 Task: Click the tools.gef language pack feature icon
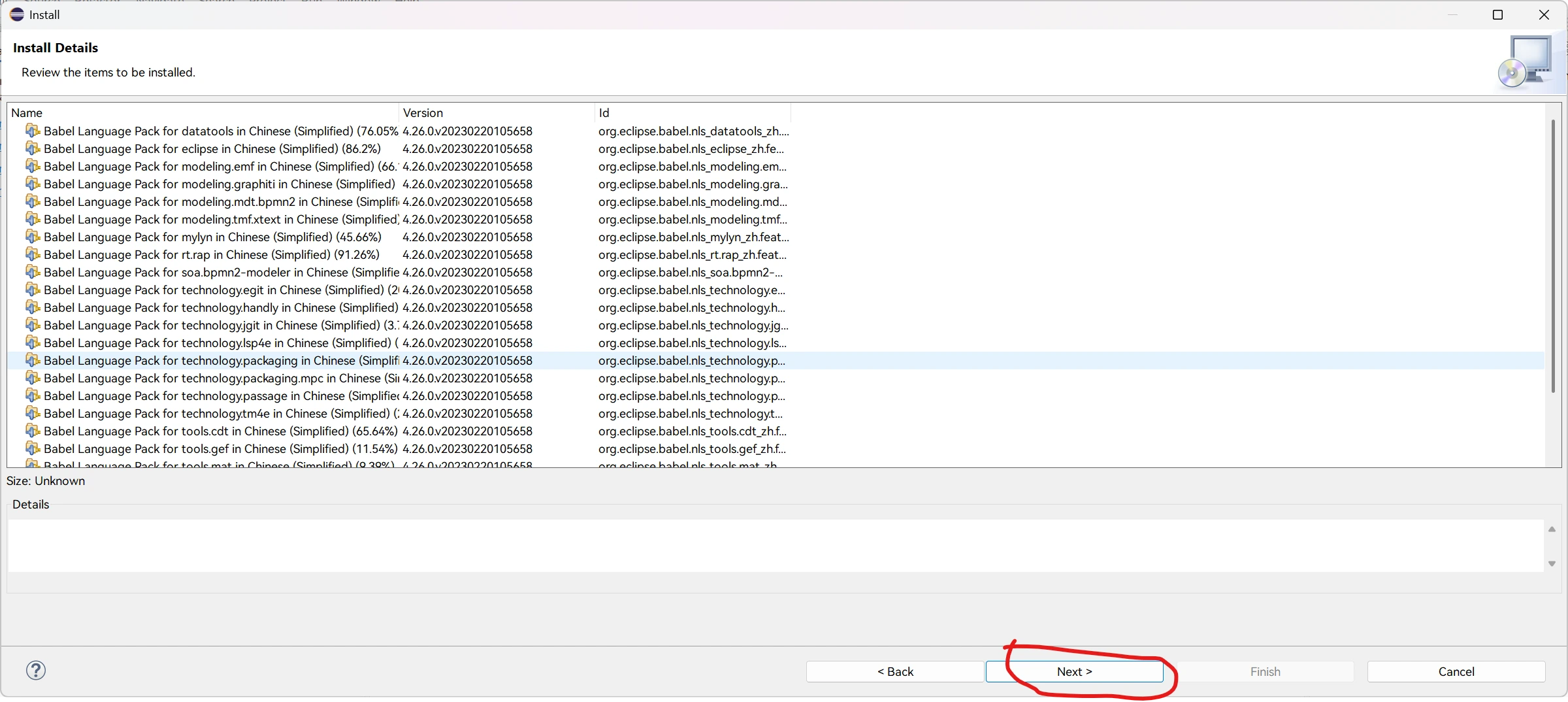tap(33, 448)
